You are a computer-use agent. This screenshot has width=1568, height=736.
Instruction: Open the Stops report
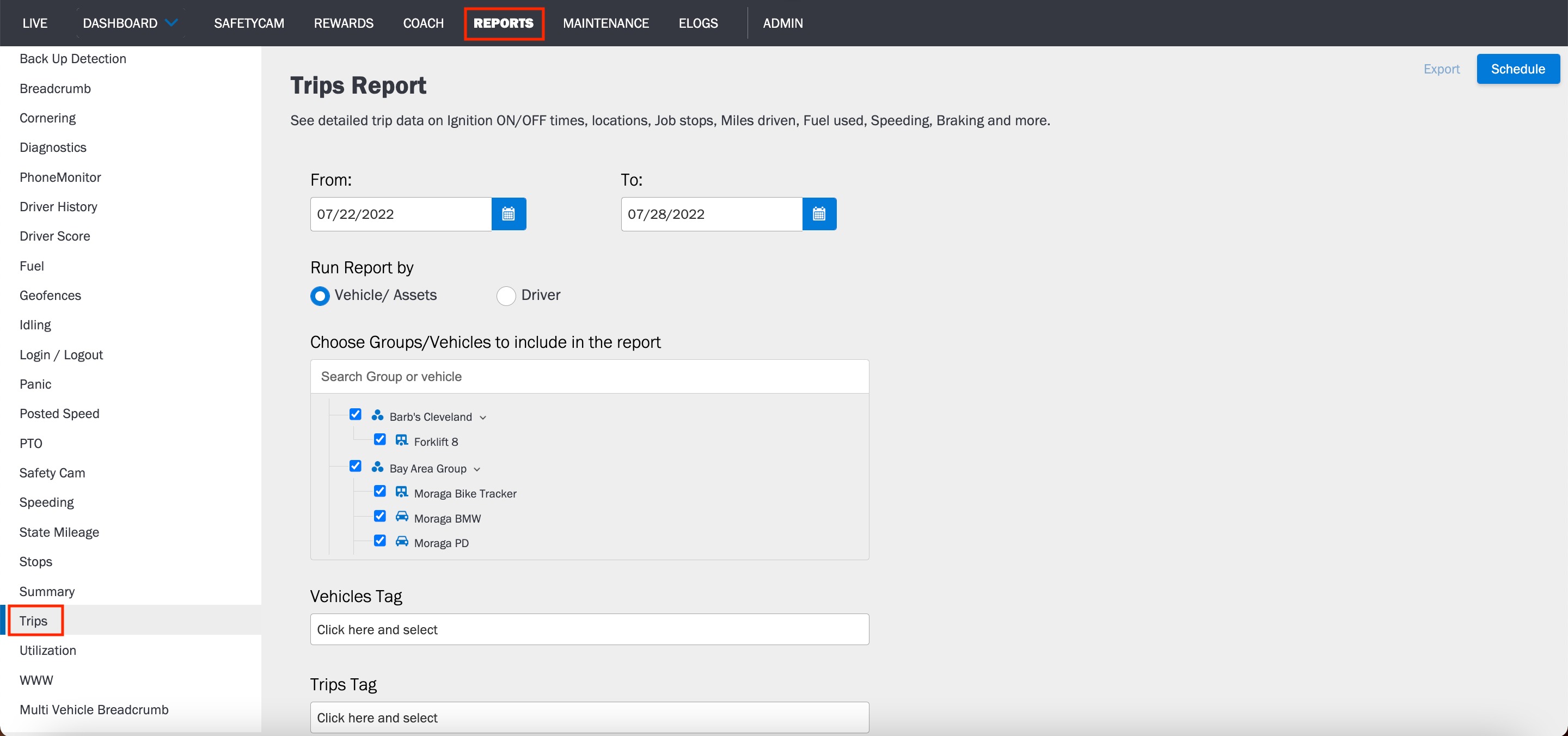point(36,561)
